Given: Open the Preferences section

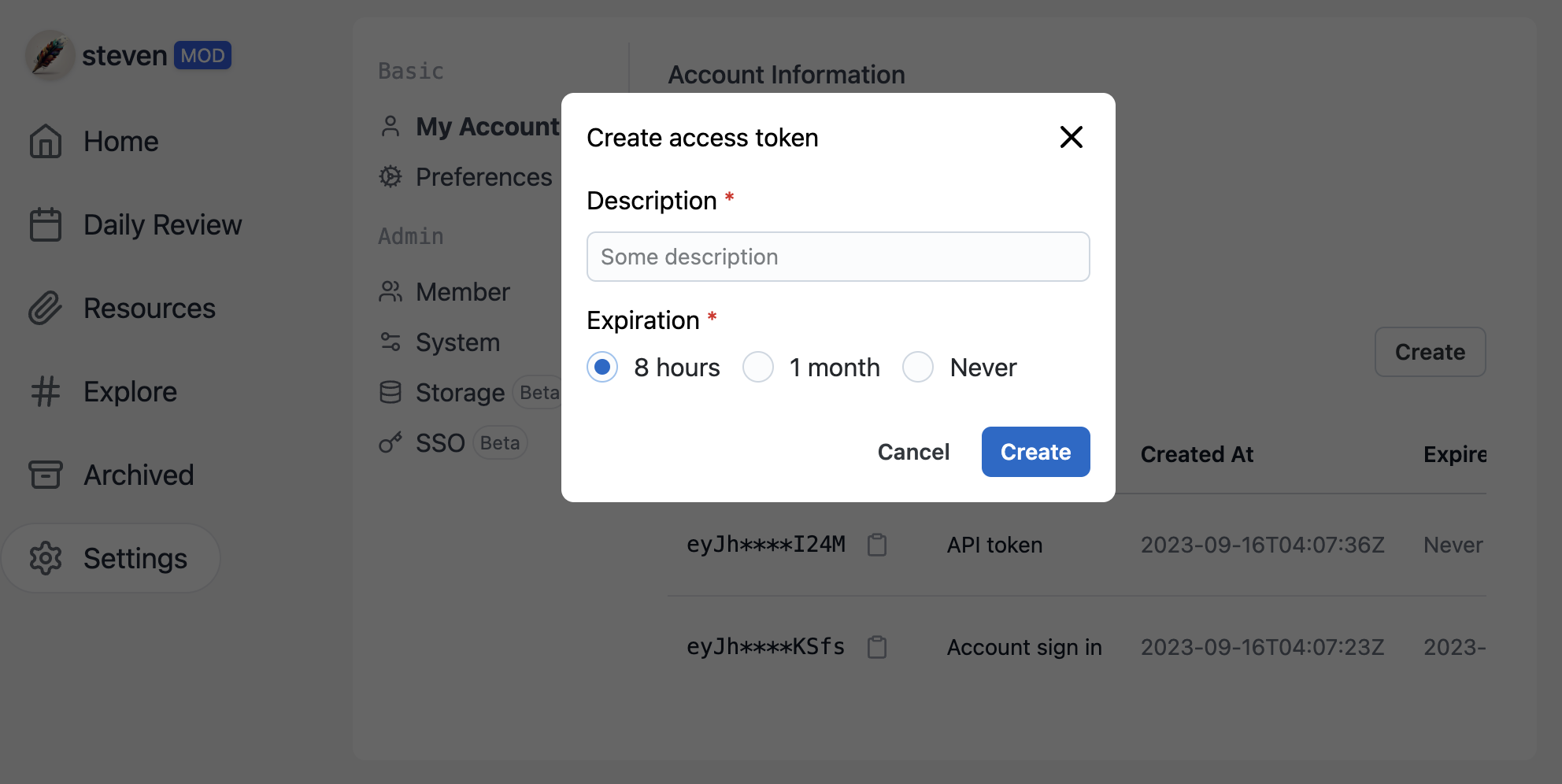Looking at the screenshot, I should [483, 177].
